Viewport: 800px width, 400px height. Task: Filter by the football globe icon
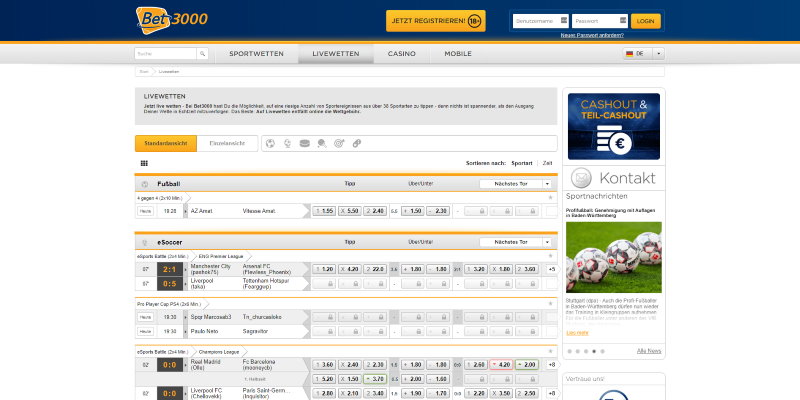click(270, 143)
